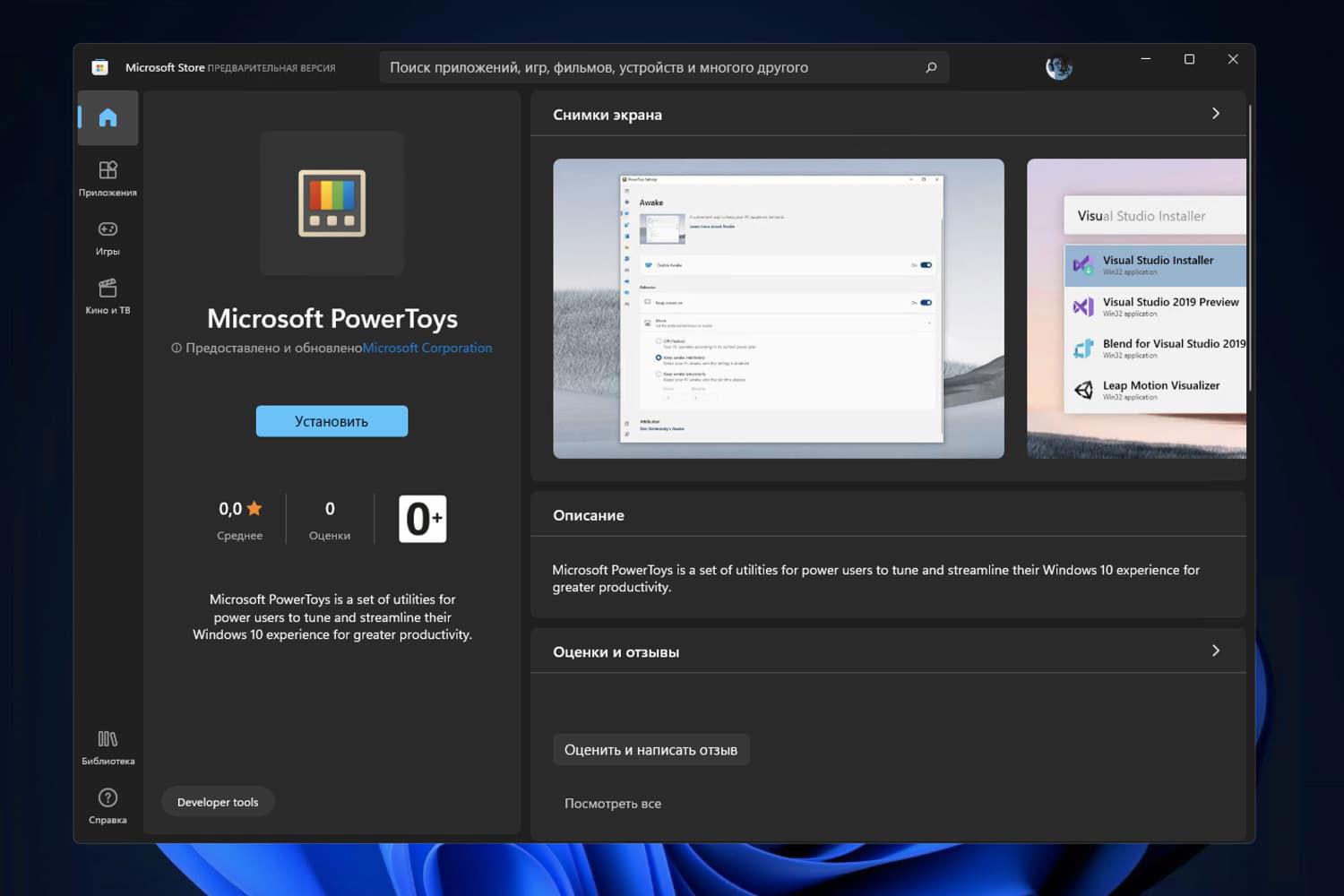1344x896 pixels.
Task: Click the PowerToys app icon
Action: 332,202
